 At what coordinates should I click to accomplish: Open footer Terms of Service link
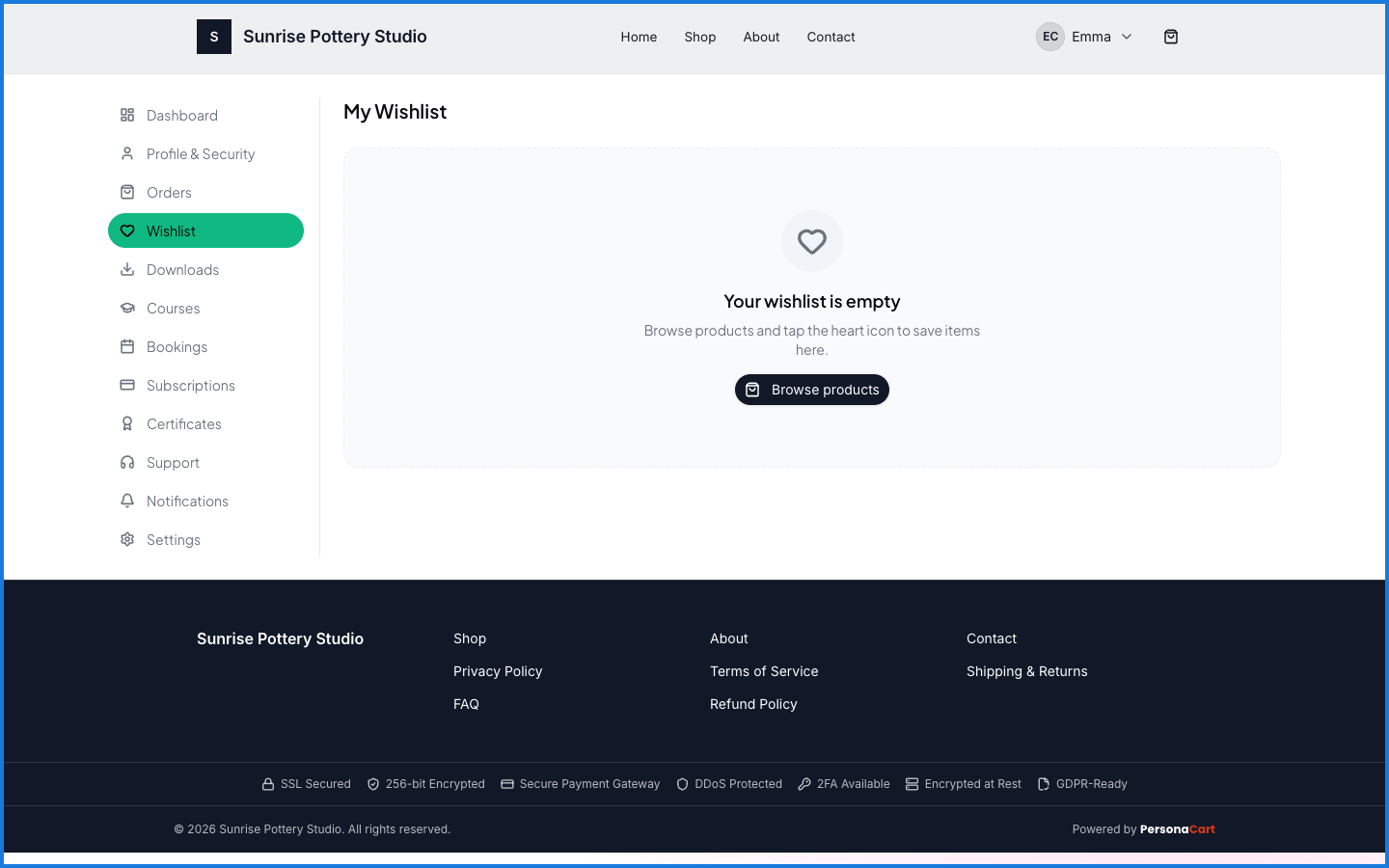click(x=764, y=671)
